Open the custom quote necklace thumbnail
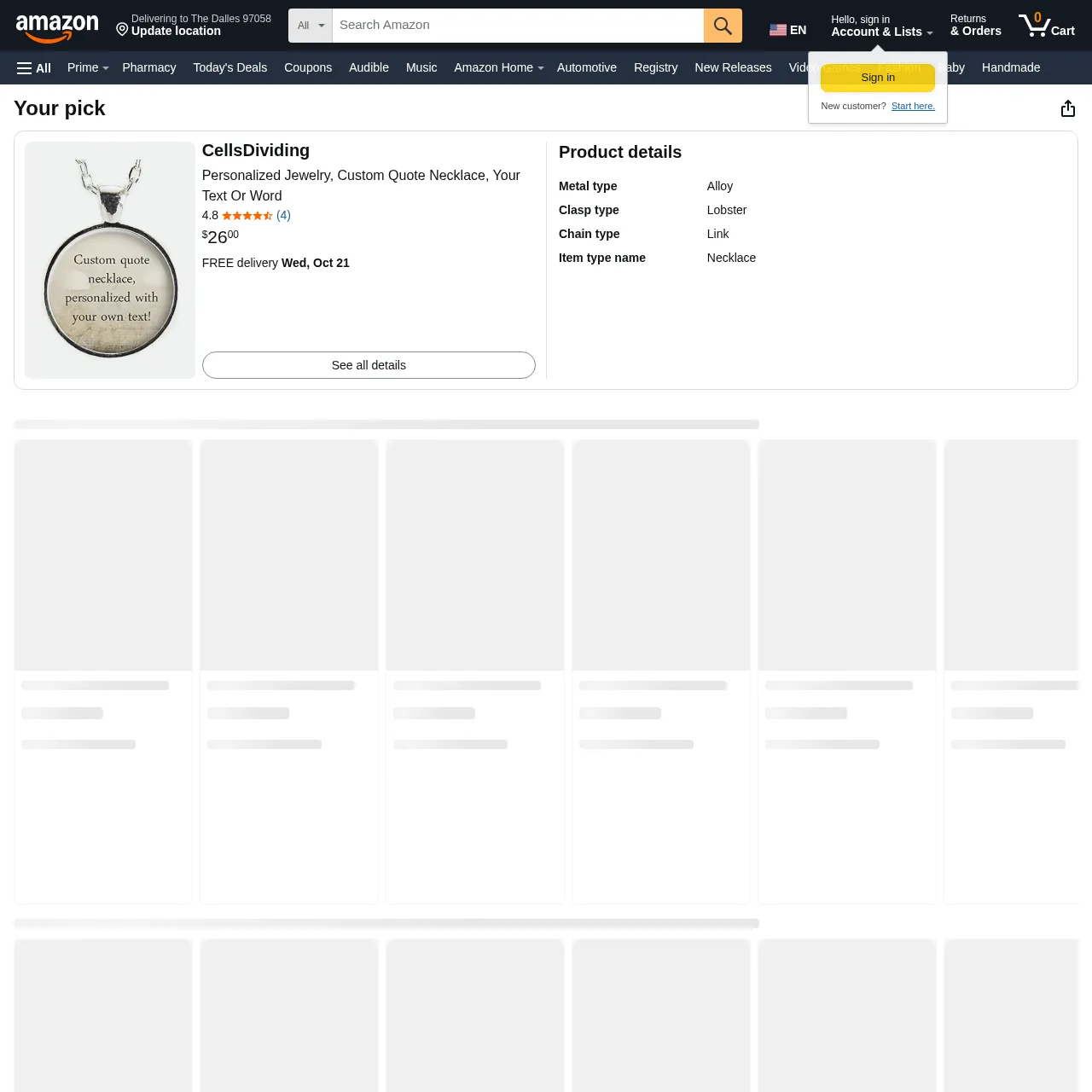 point(110,260)
